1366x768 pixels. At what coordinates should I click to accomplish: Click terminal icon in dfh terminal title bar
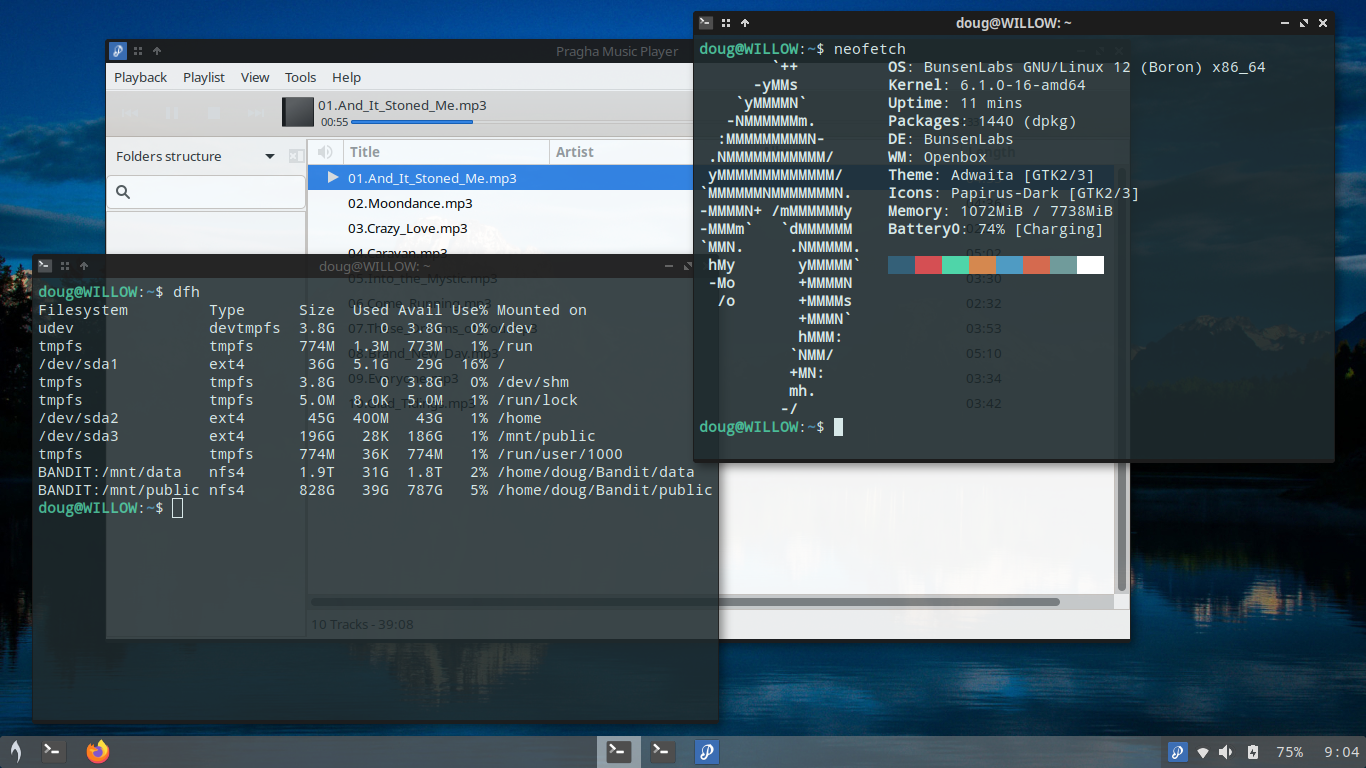pyautogui.click(x=45, y=266)
